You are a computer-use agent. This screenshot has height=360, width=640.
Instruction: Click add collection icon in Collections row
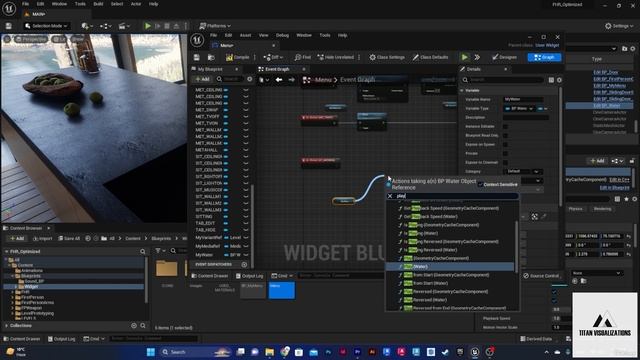pyautogui.click(x=133, y=326)
